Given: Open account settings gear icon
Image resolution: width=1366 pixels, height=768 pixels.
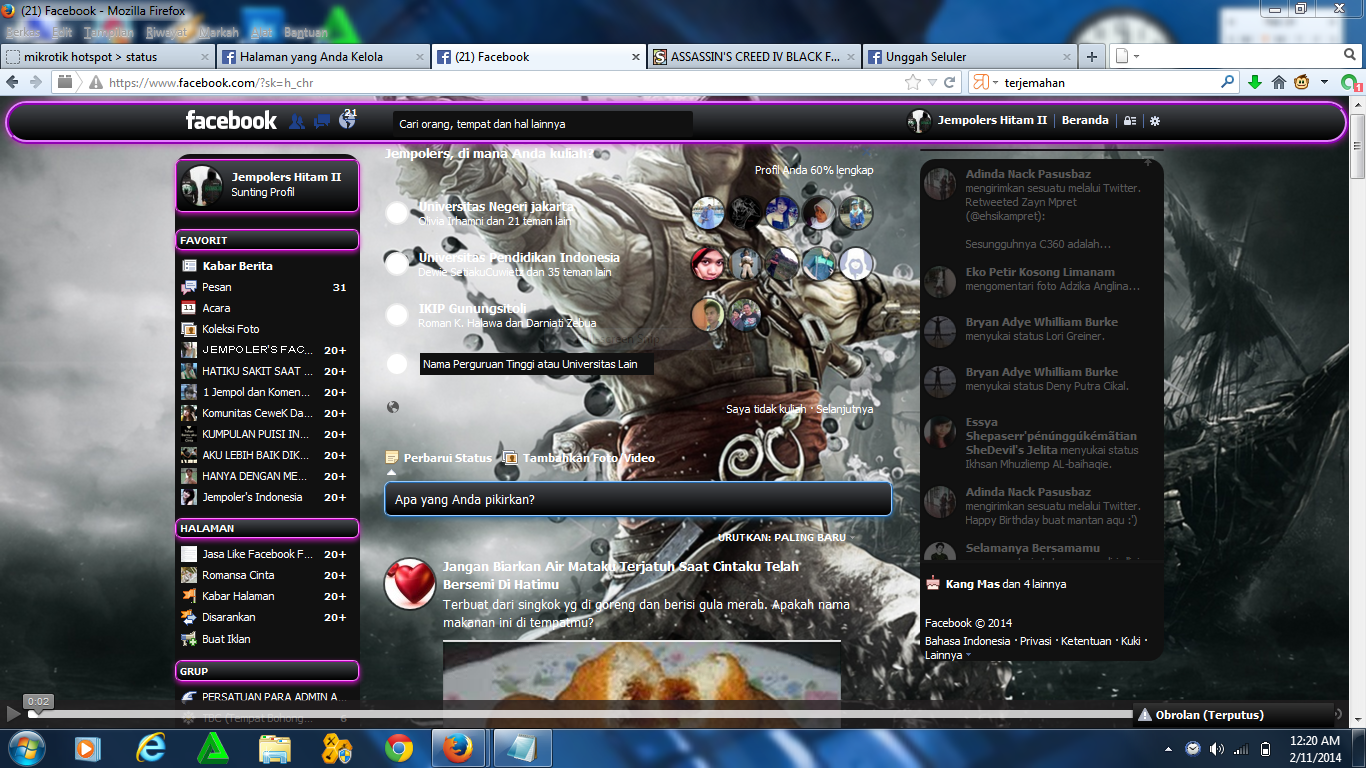Looking at the screenshot, I should pos(1155,120).
